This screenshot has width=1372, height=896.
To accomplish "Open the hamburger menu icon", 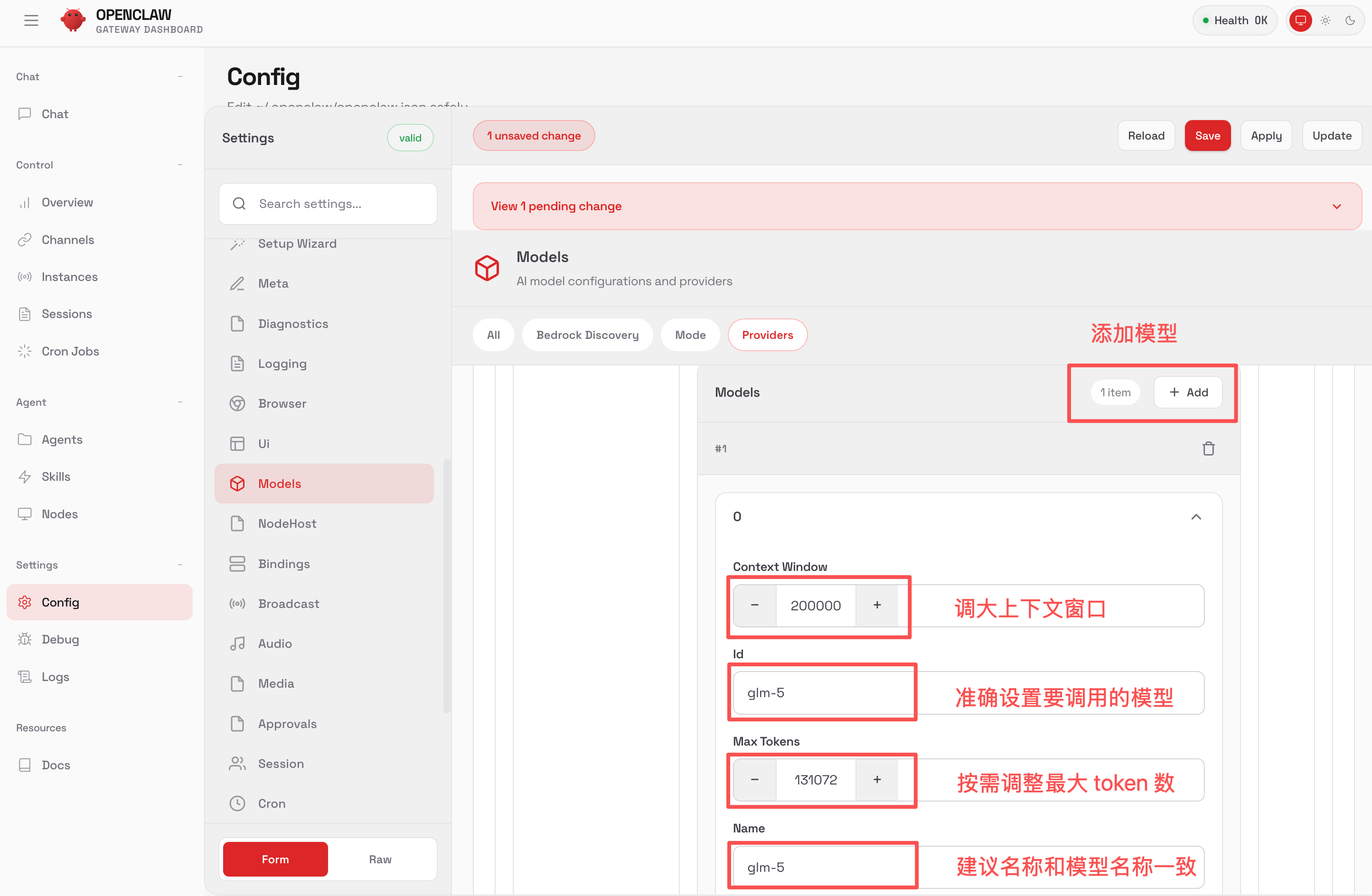I will point(31,21).
